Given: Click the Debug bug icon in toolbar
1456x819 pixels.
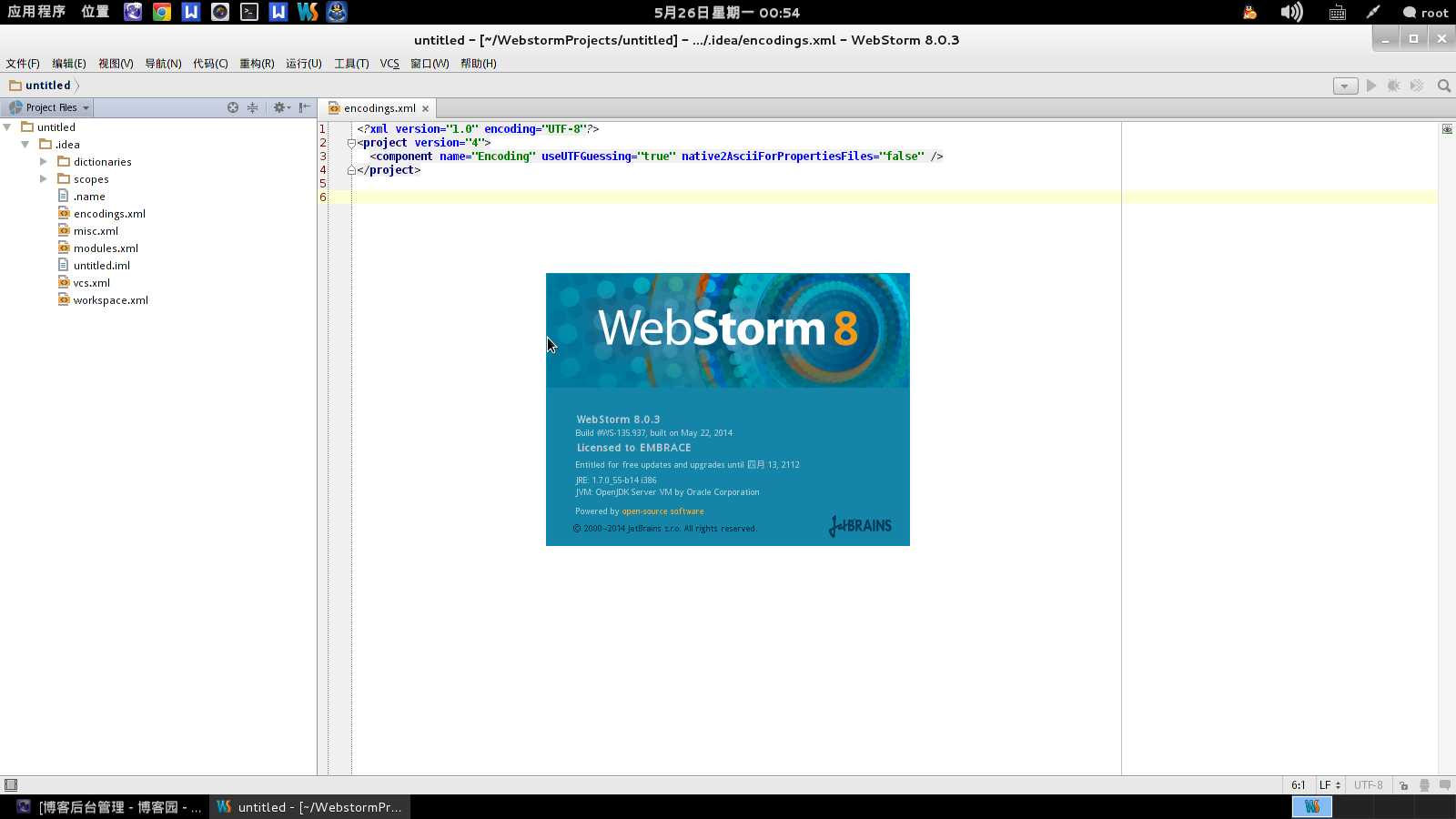Looking at the screenshot, I should point(1393,86).
